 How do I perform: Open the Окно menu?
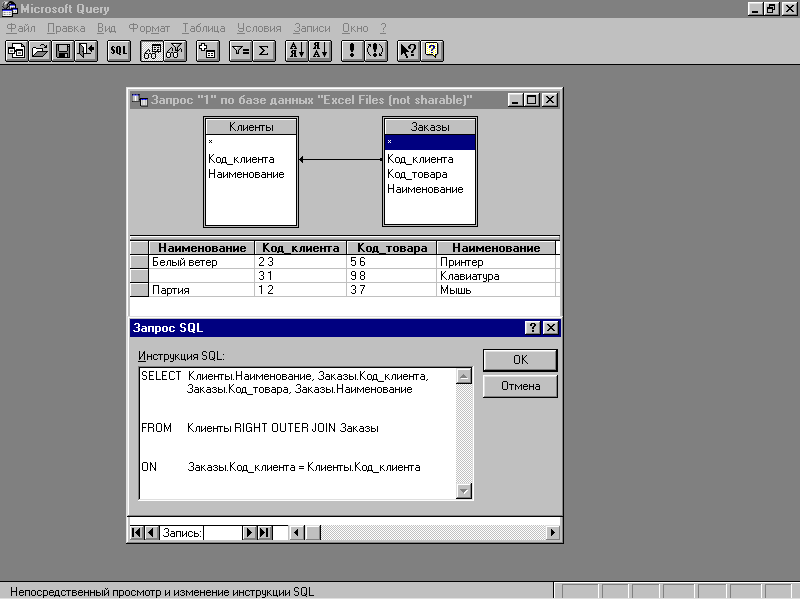point(355,28)
